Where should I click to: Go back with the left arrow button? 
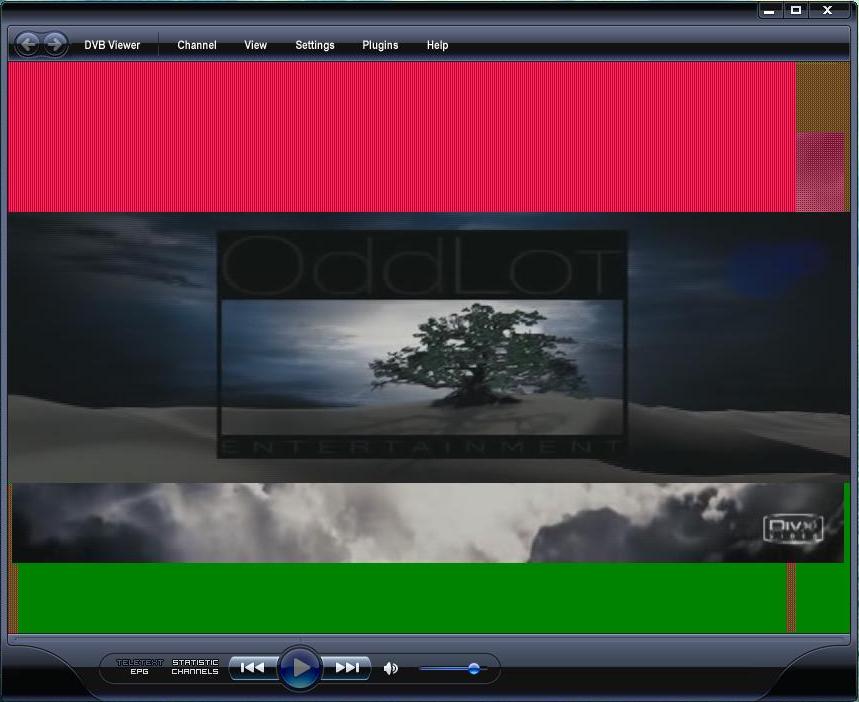point(27,44)
